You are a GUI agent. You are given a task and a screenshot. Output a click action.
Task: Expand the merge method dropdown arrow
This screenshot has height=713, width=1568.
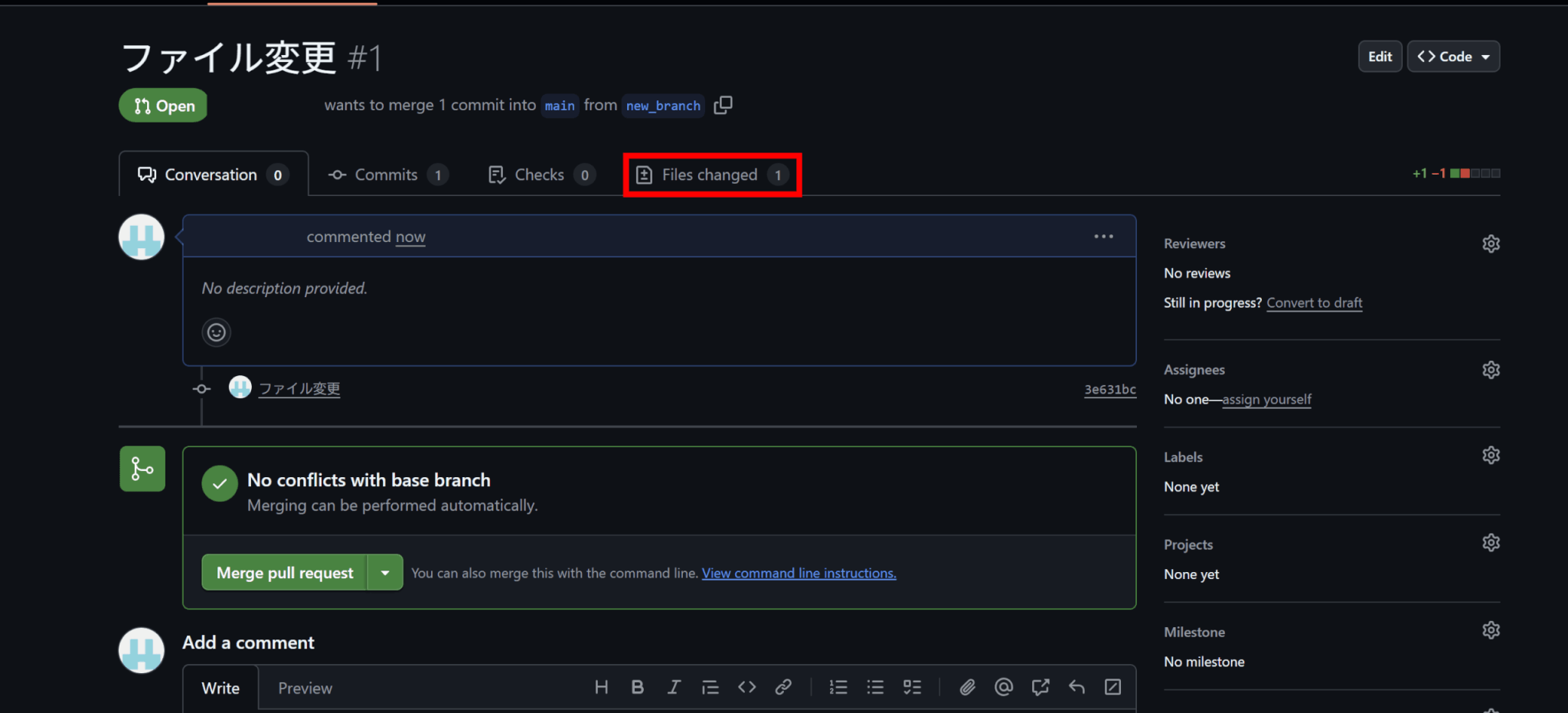[x=385, y=572]
